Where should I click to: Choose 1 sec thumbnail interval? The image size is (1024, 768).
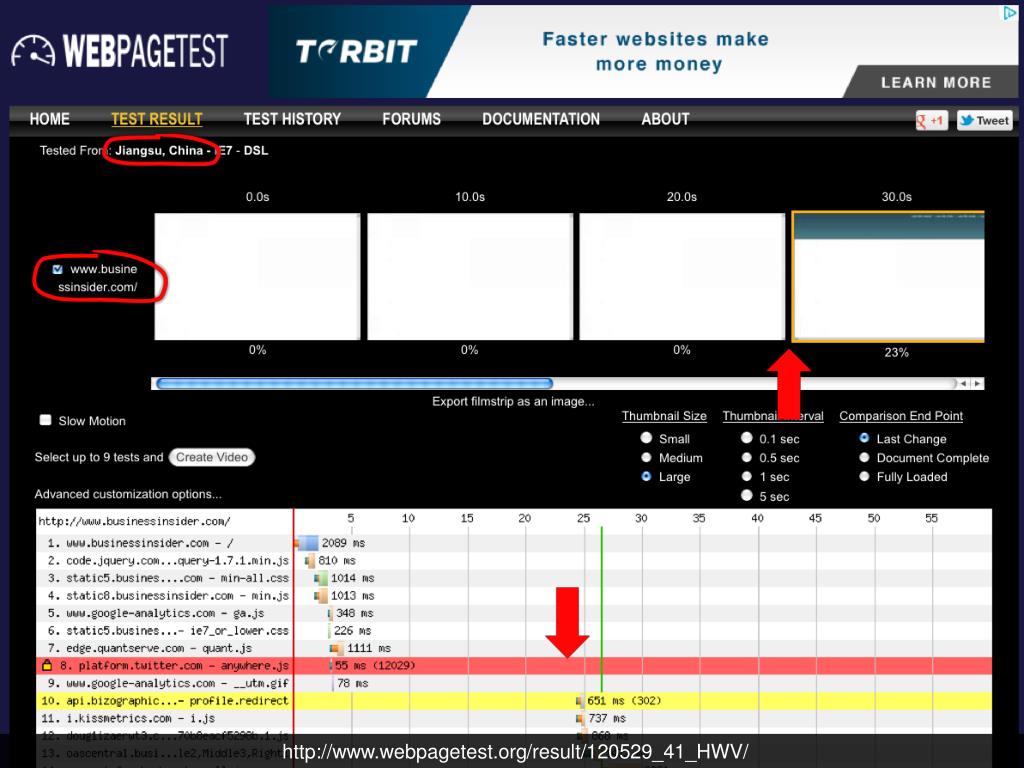tap(747, 476)
